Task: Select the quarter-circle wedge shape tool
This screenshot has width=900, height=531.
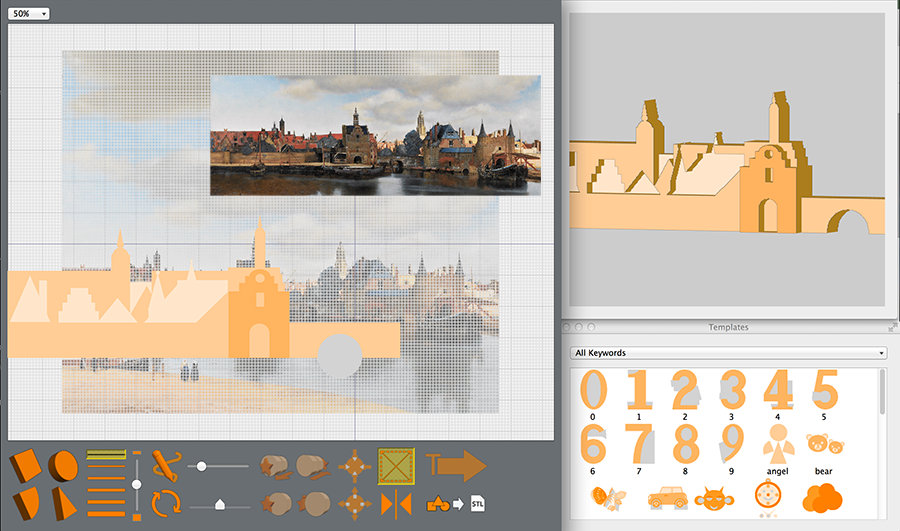Action: (26, 503)
